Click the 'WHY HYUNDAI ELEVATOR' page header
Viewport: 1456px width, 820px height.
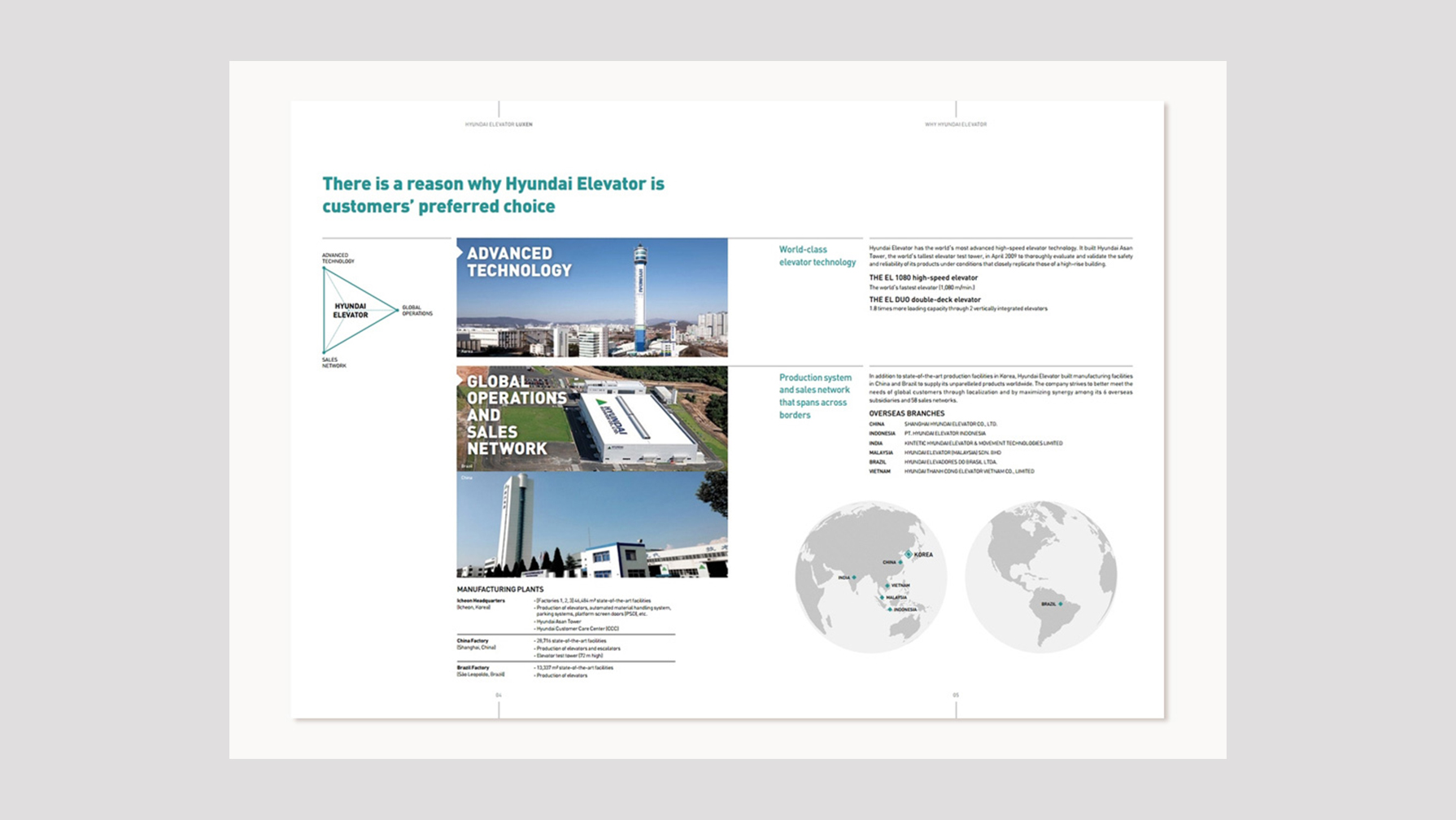(x=955, y=124)
